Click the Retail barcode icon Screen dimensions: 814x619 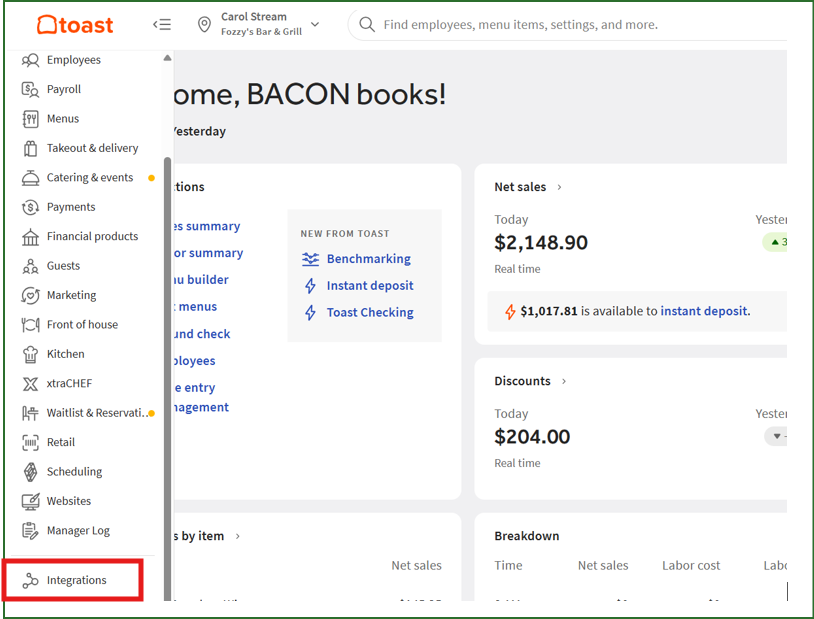click(x=30, y=442)
